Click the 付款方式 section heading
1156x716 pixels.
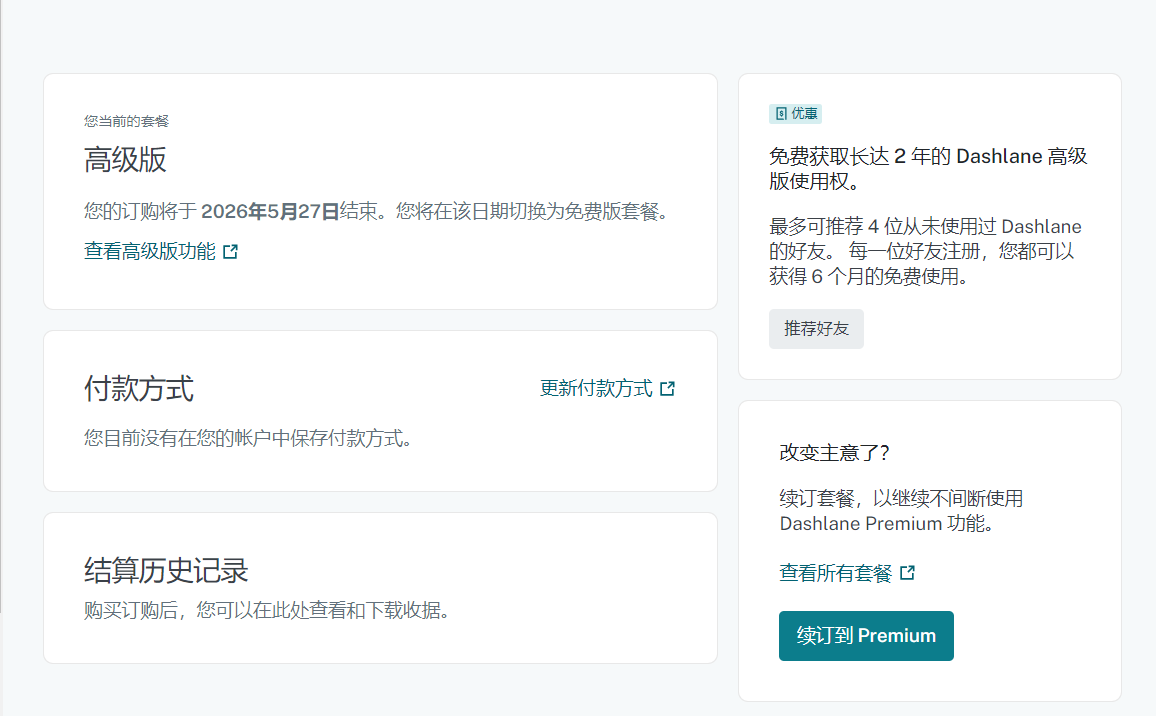(139, 389)
